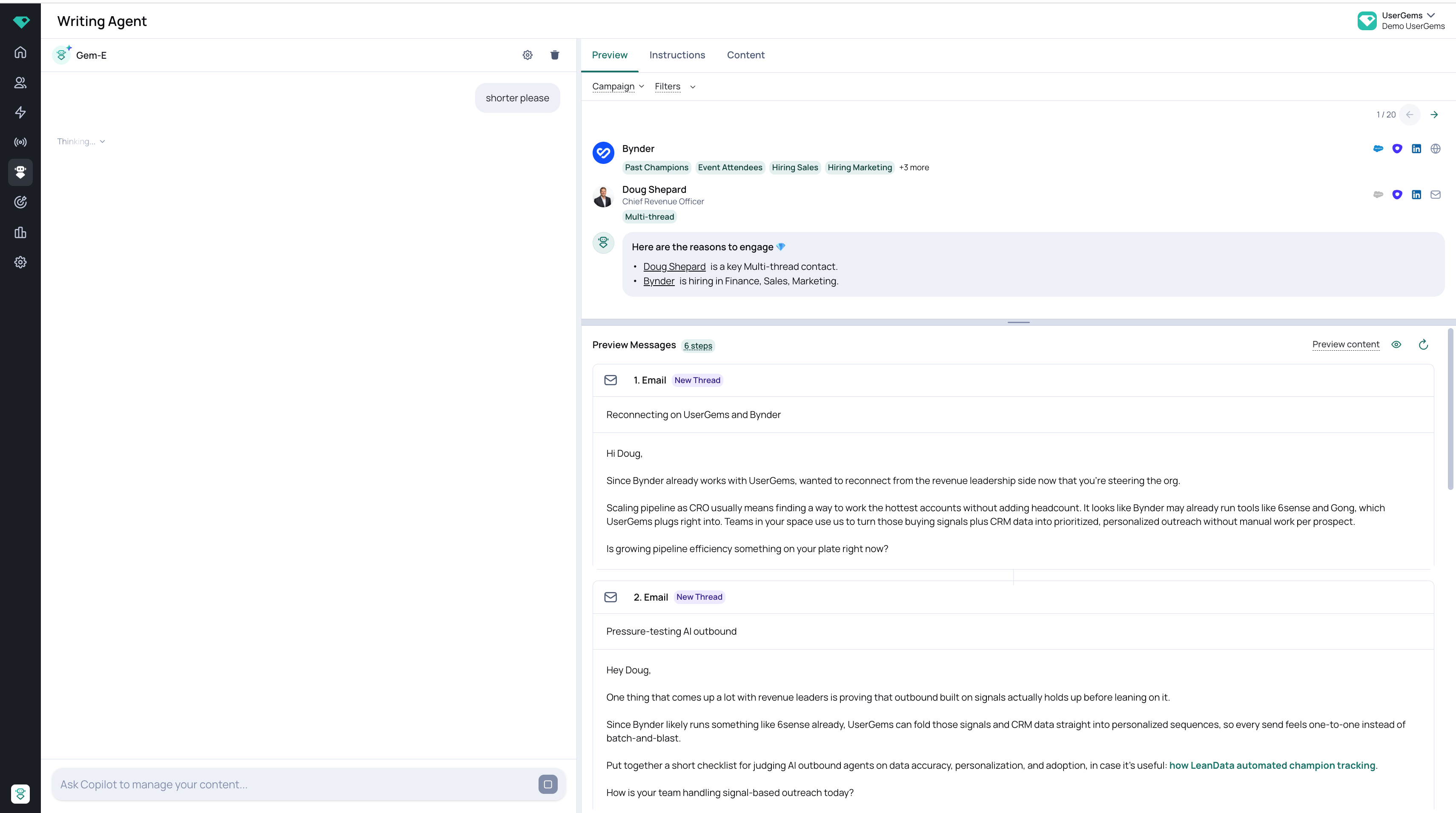Open the contacts people icon in sidebar
The image size is (1456, 813).
[x=20, y=83]
